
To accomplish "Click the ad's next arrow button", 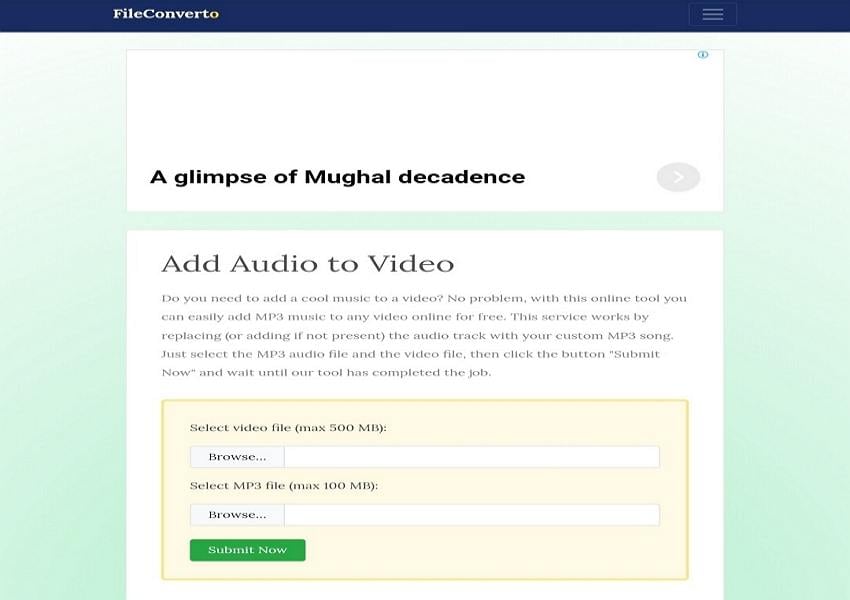I will pos(678,177).
